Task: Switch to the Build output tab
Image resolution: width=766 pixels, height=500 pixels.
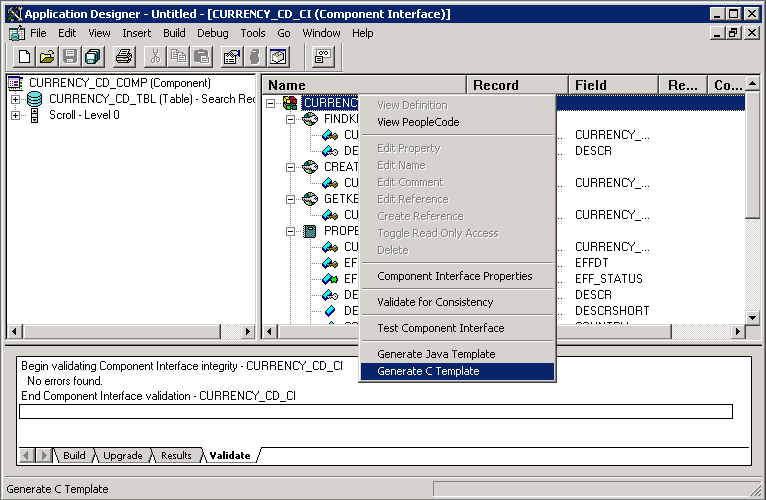Action: click(74, 455)
